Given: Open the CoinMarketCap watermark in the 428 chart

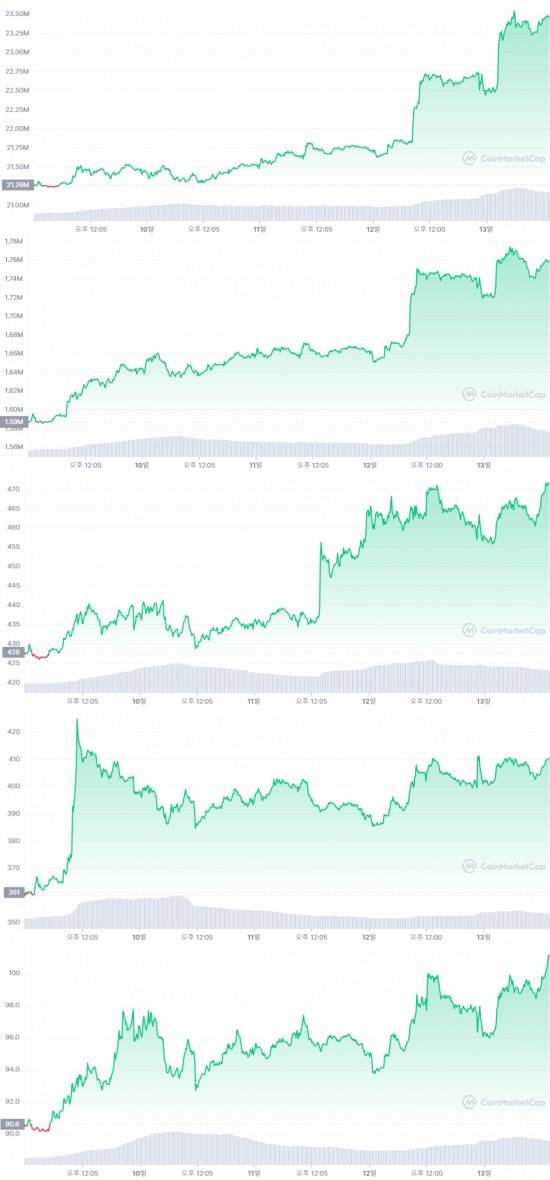Looking at the screenshot, I should (x=503, y=630).
